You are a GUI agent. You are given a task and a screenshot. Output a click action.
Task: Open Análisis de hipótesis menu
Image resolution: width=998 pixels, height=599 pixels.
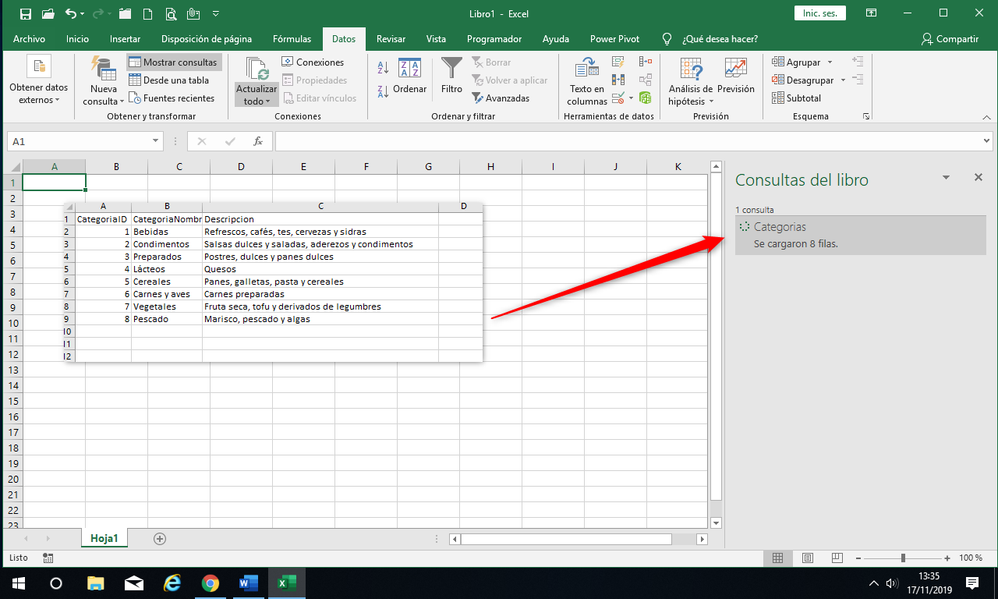[691, 81]
